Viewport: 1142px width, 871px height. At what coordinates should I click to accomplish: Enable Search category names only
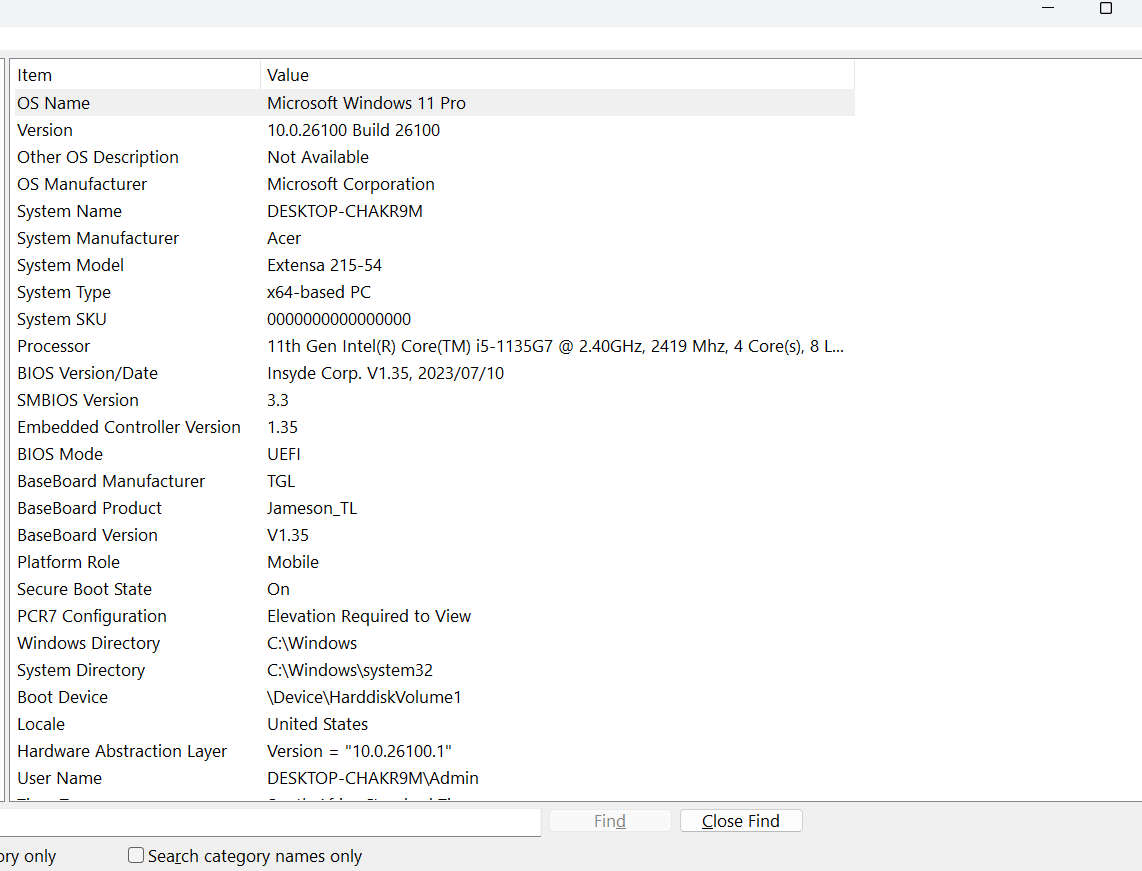135,855
